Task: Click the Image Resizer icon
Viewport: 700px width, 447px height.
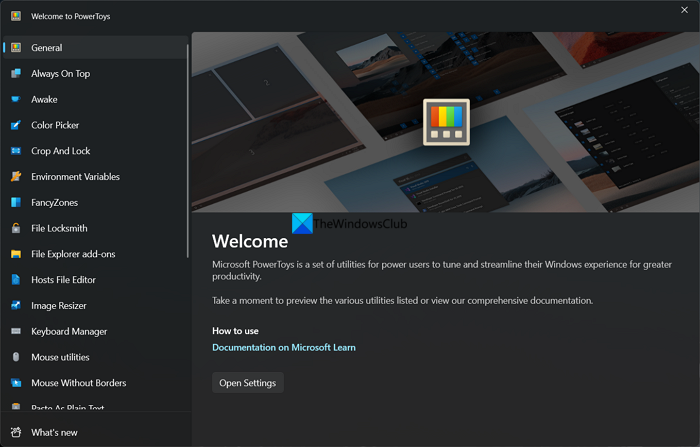Action: pos(16,305)
